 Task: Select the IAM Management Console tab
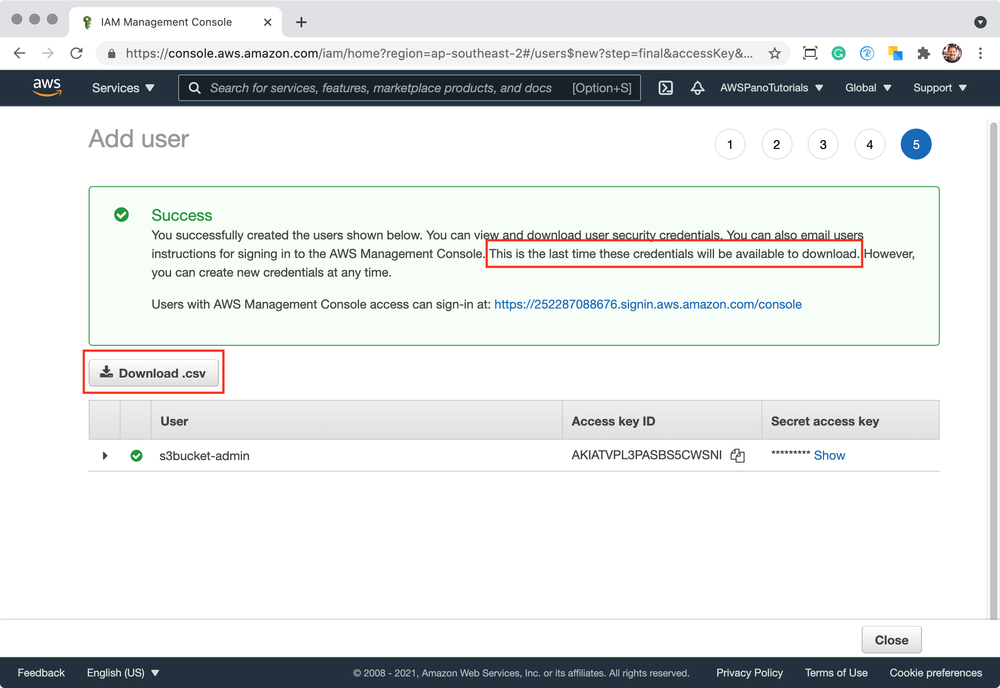coord(175,22)
